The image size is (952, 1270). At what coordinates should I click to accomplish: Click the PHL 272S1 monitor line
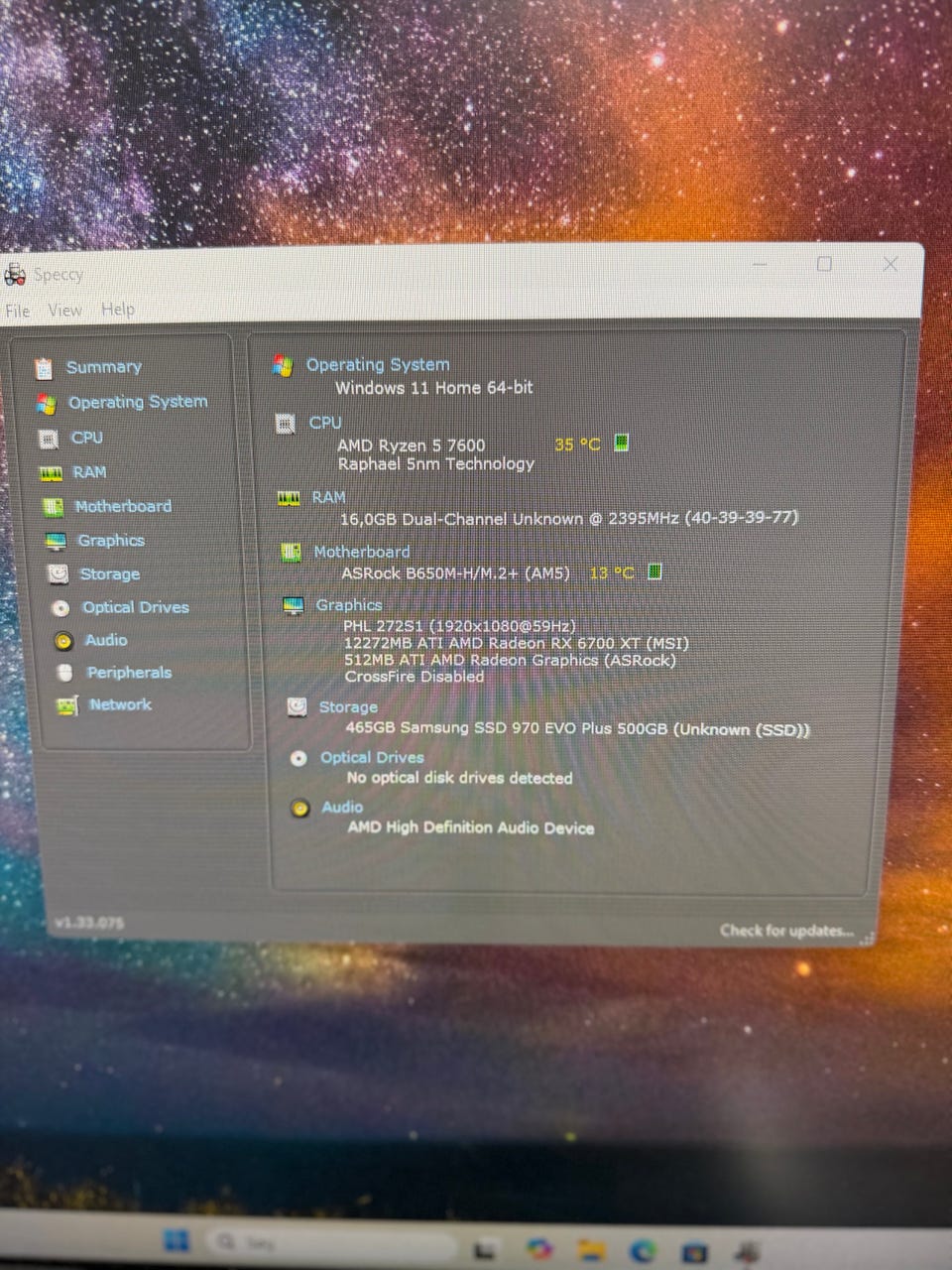(x=459, y=626)
